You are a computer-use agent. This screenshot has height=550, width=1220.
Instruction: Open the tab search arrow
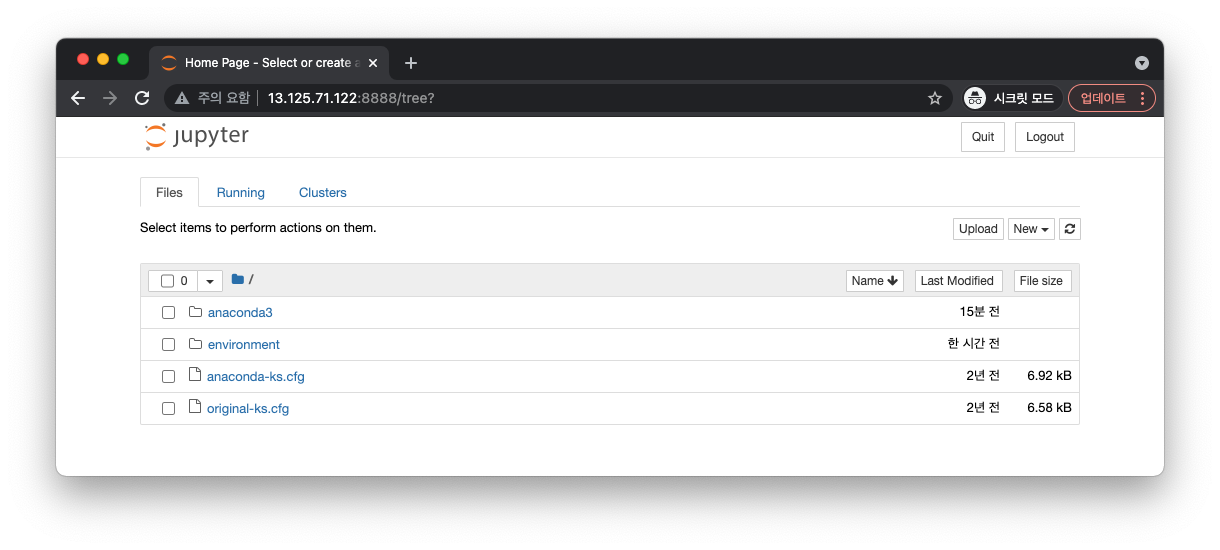click(1142, 63)
